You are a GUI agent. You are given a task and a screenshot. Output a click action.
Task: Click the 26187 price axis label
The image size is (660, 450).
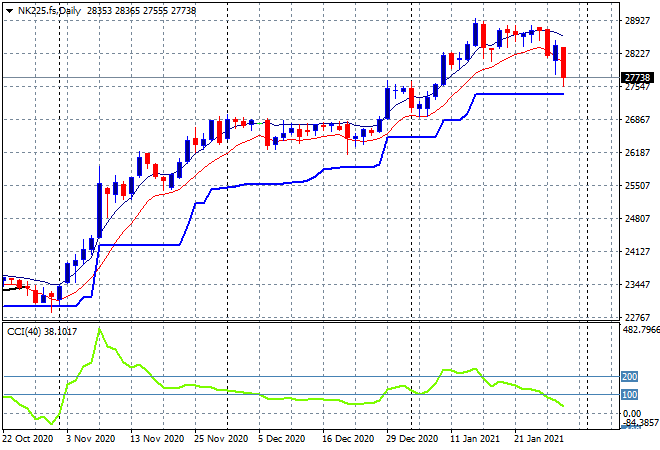[x=637, y=152]
